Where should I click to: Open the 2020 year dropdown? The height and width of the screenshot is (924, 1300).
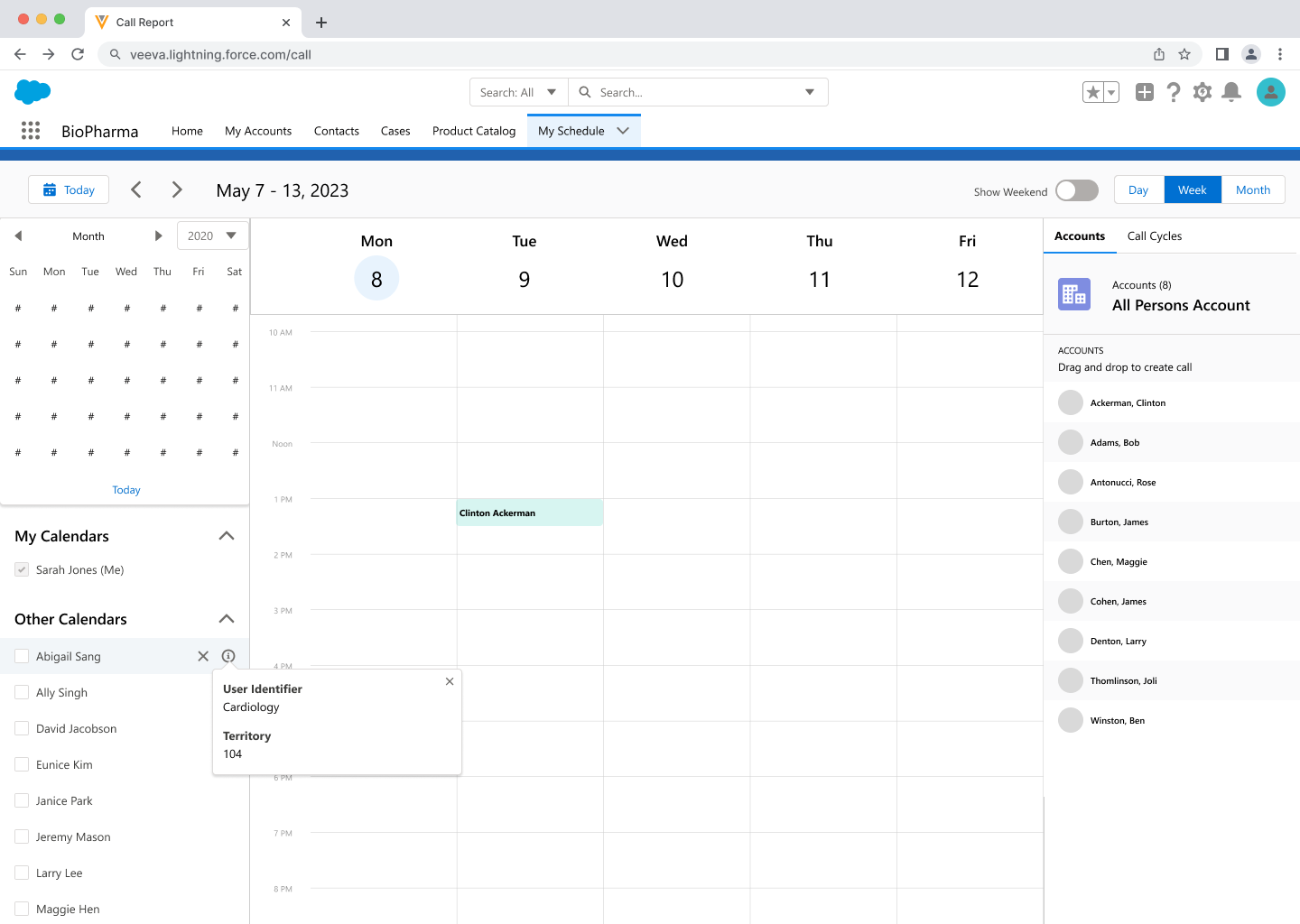(x=212, y=236)
